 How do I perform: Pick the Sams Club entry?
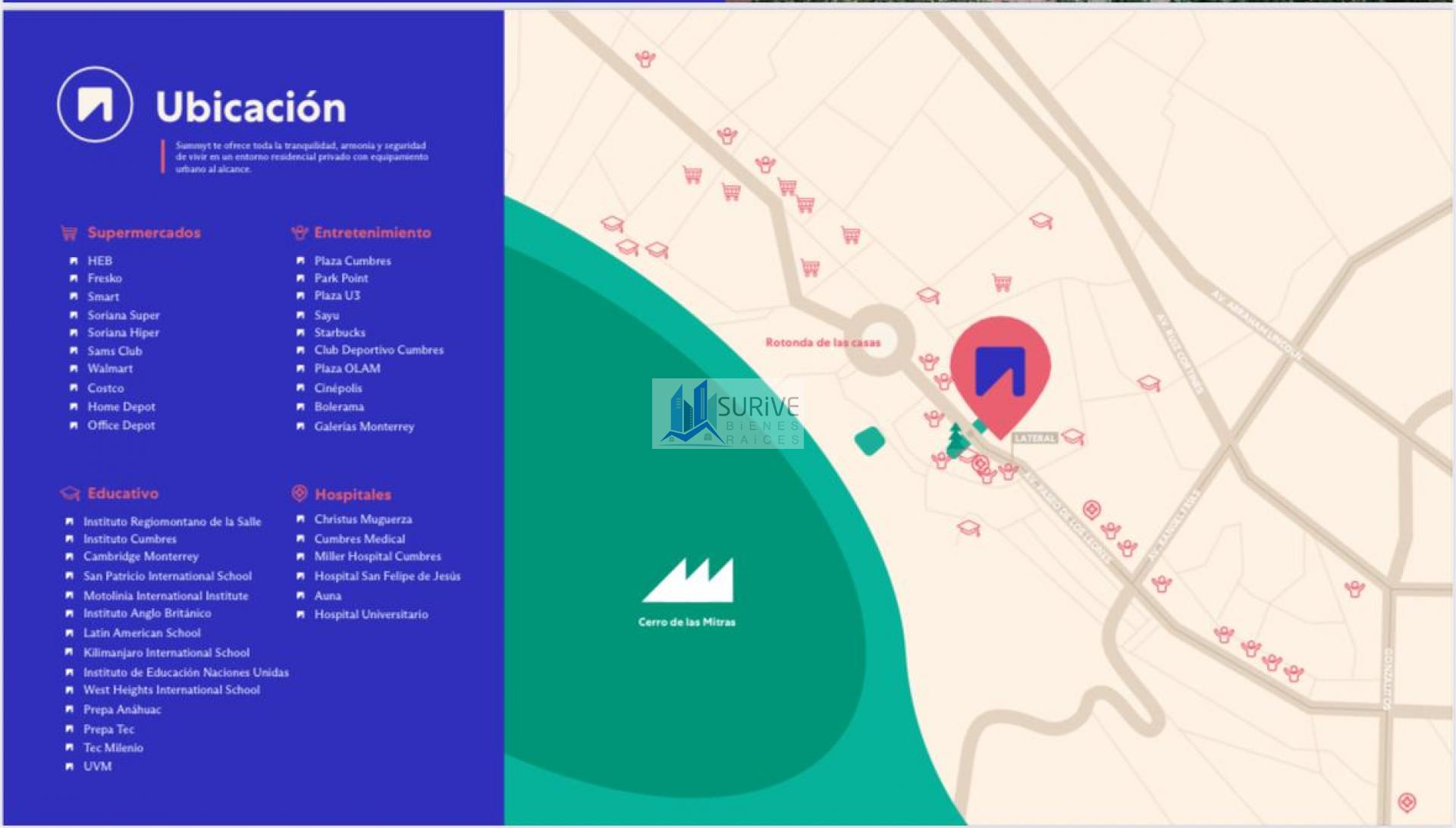(115, 351)
